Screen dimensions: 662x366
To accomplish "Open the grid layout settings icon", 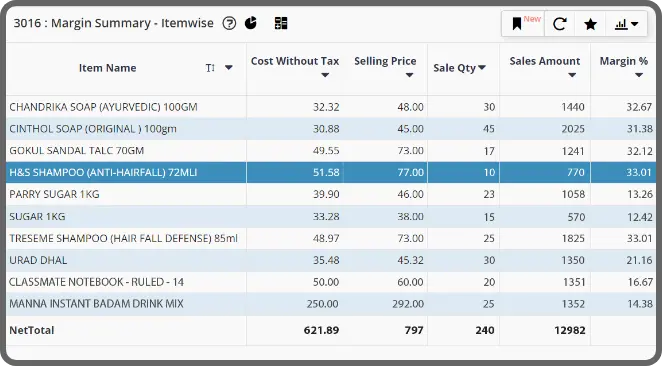I will (281, 23).
